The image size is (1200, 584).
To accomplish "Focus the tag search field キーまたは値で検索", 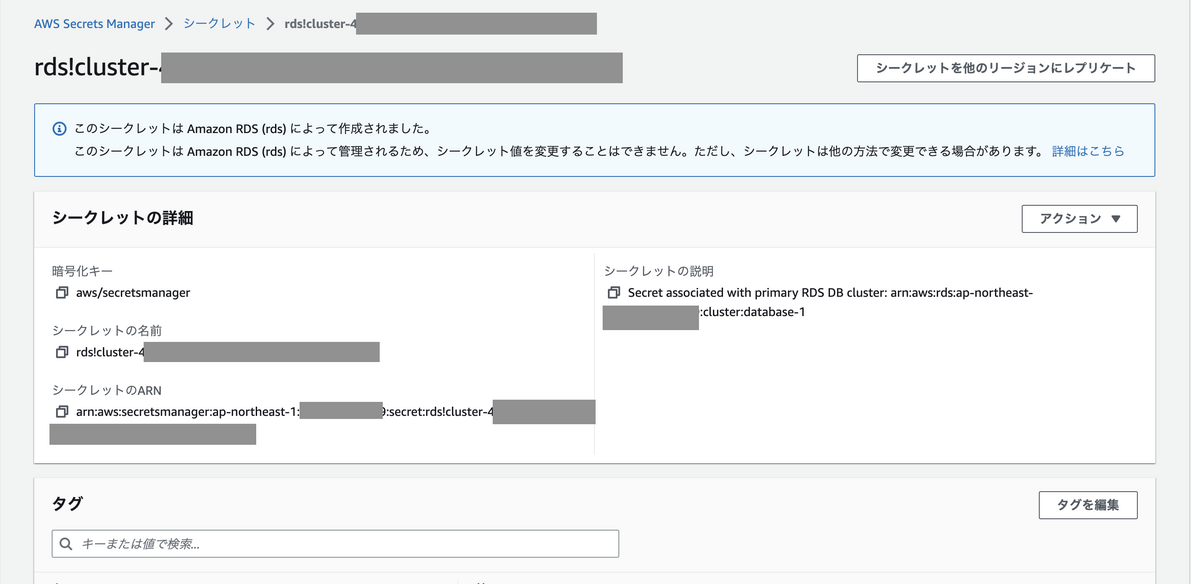I will pos(335,544).
